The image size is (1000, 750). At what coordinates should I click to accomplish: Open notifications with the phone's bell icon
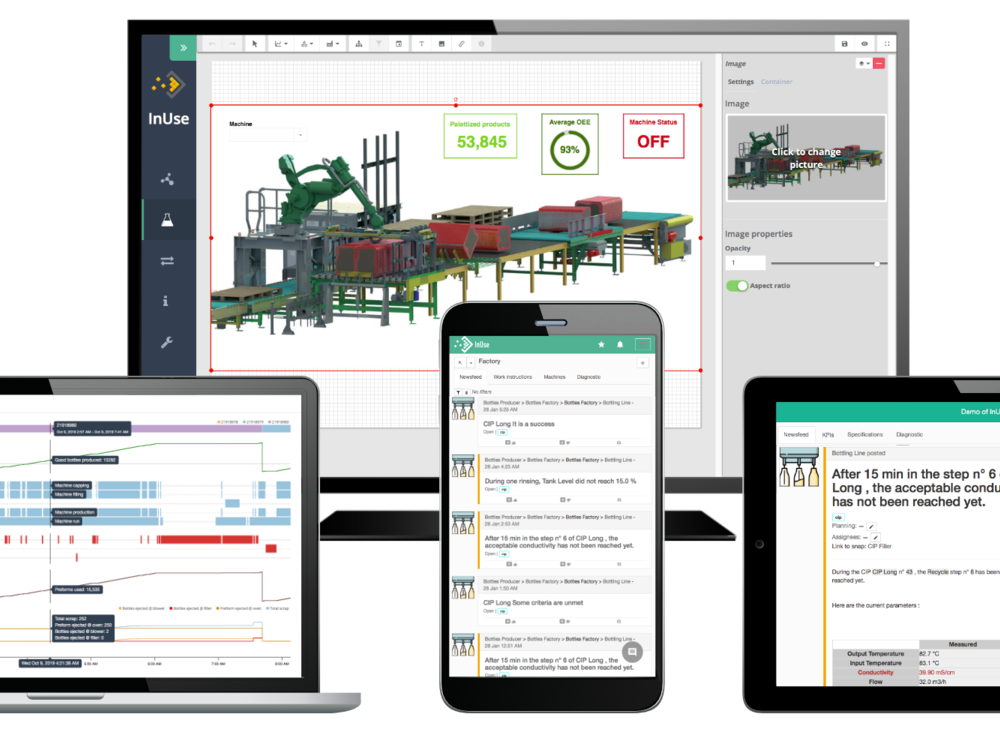620,344
